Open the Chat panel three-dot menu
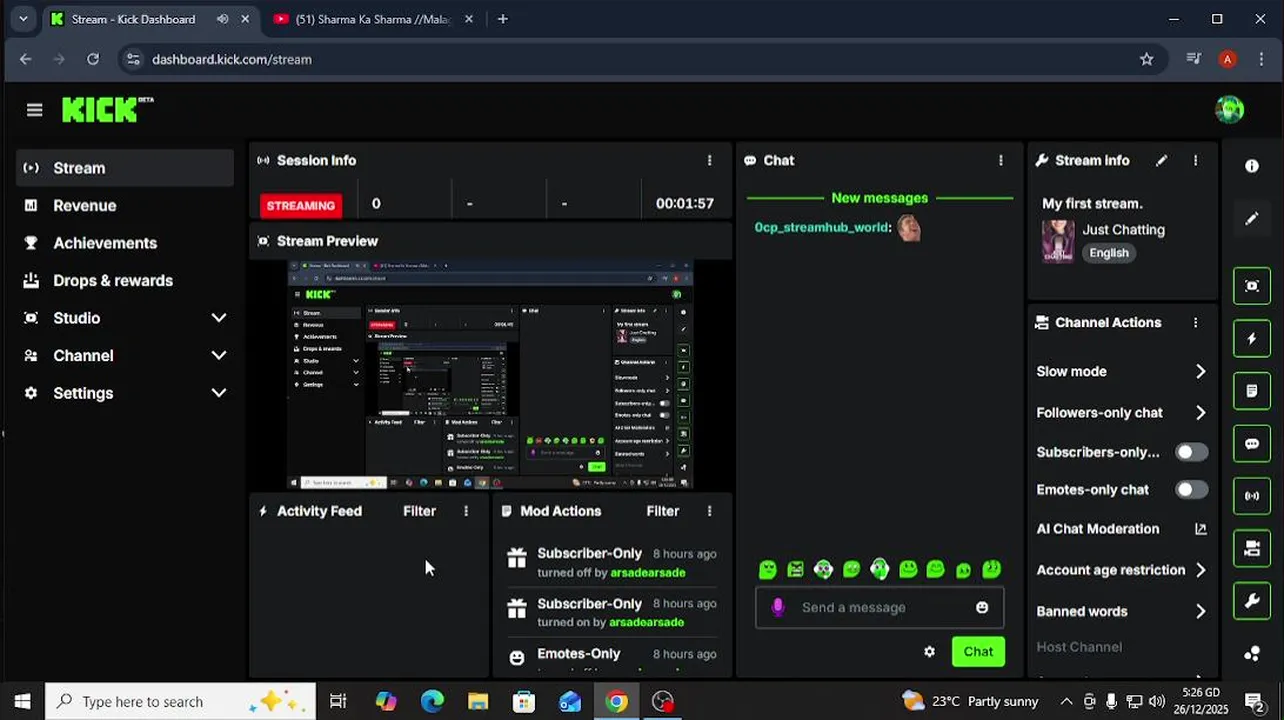The image size is (1284, 720). pos(1001,160)
